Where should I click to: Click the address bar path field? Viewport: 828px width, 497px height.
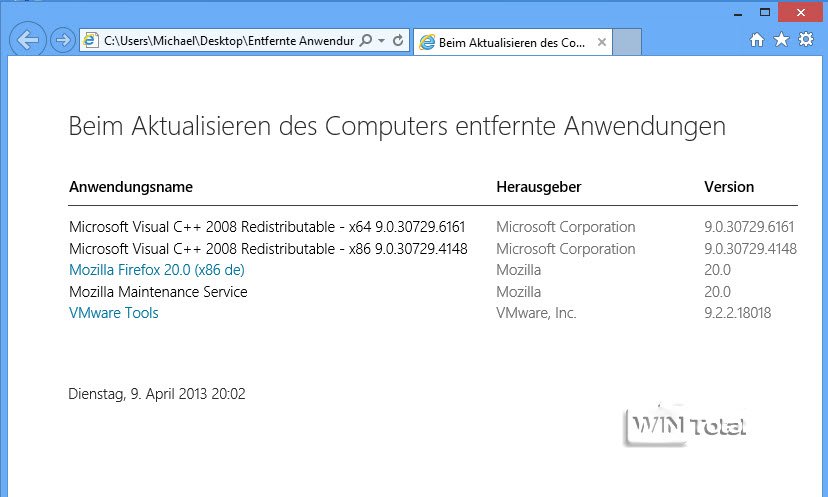[x=230, y=41]
